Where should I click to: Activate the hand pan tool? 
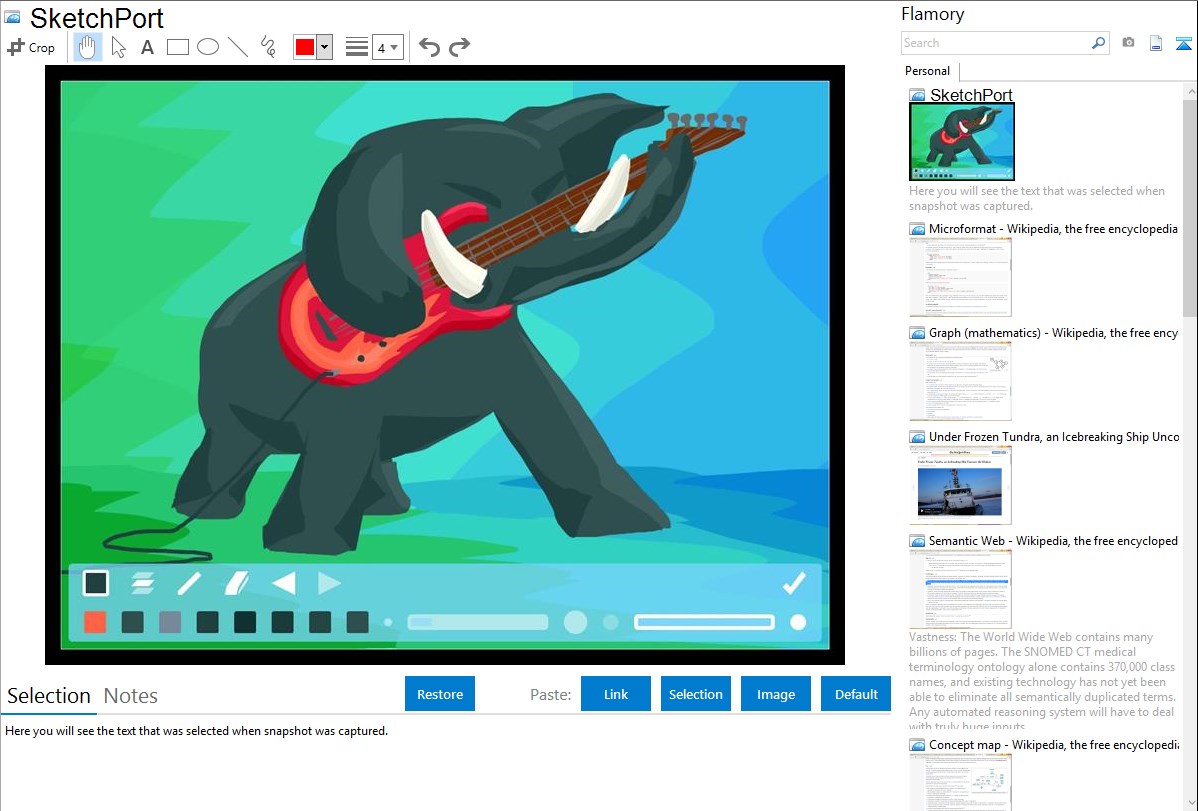pyautogui.click(x=88, y=47)
